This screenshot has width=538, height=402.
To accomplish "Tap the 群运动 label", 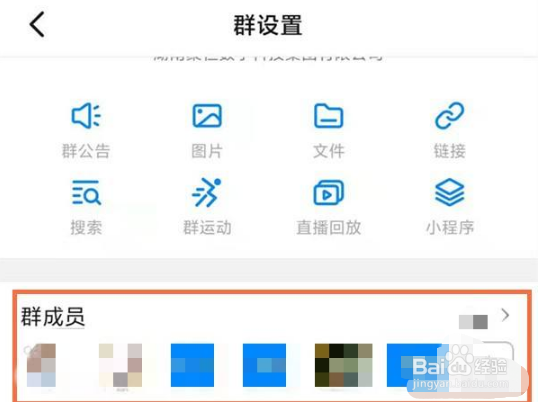I will coord(207,227).
